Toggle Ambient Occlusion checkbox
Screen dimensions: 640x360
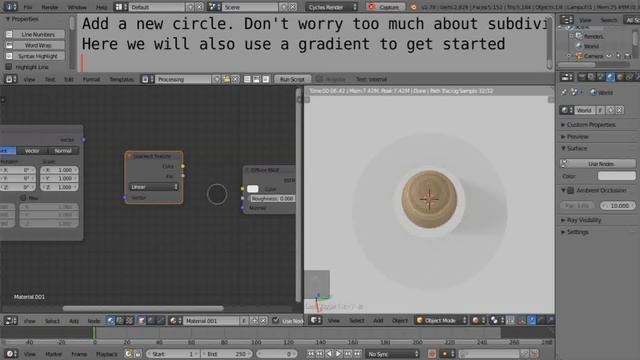(x=571, y=190)
